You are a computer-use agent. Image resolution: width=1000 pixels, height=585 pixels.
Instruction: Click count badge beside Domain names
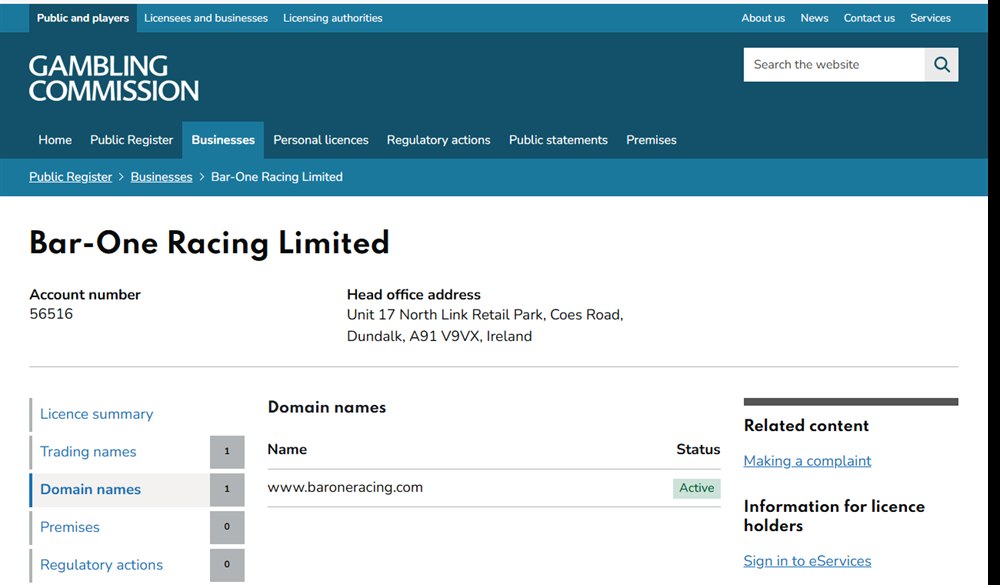click(227, 489)
